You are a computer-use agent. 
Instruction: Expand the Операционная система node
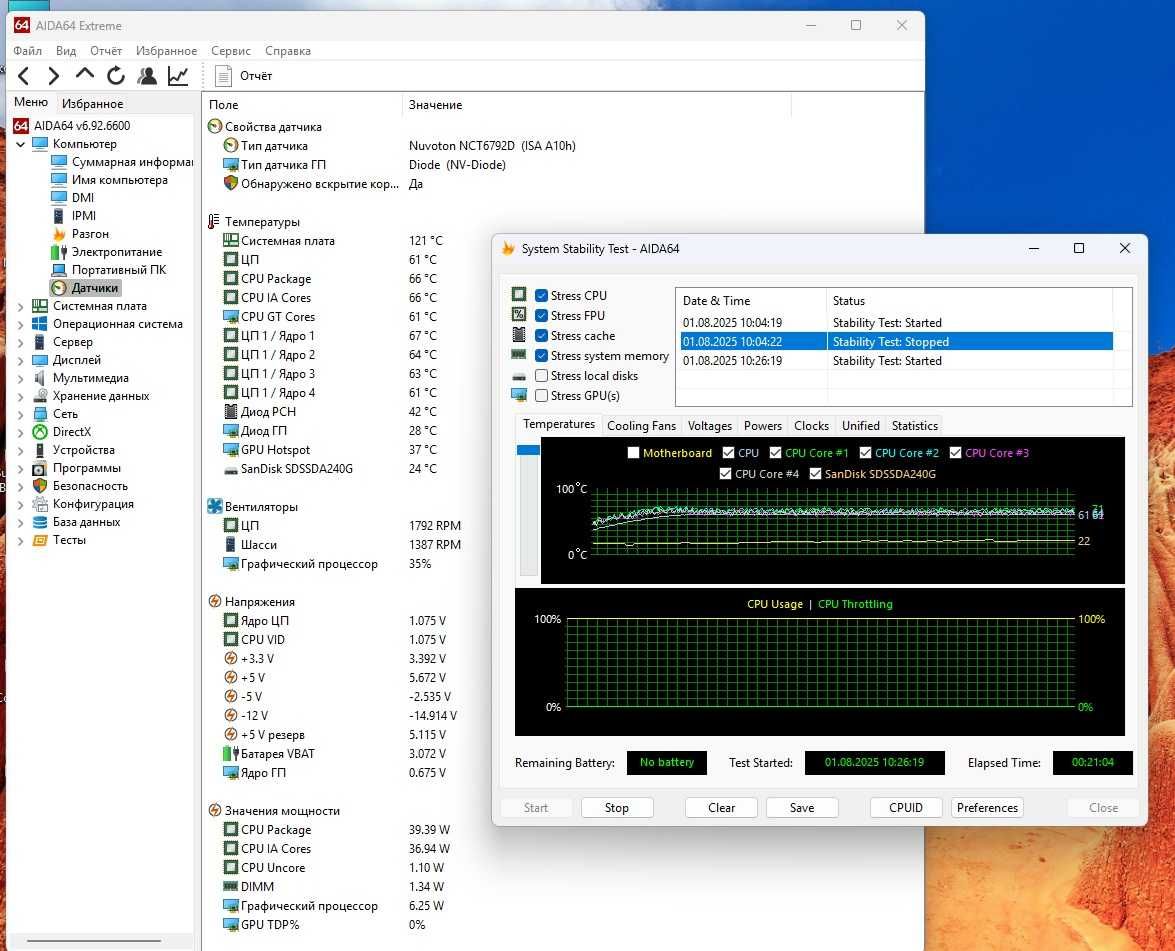[20, 324]
